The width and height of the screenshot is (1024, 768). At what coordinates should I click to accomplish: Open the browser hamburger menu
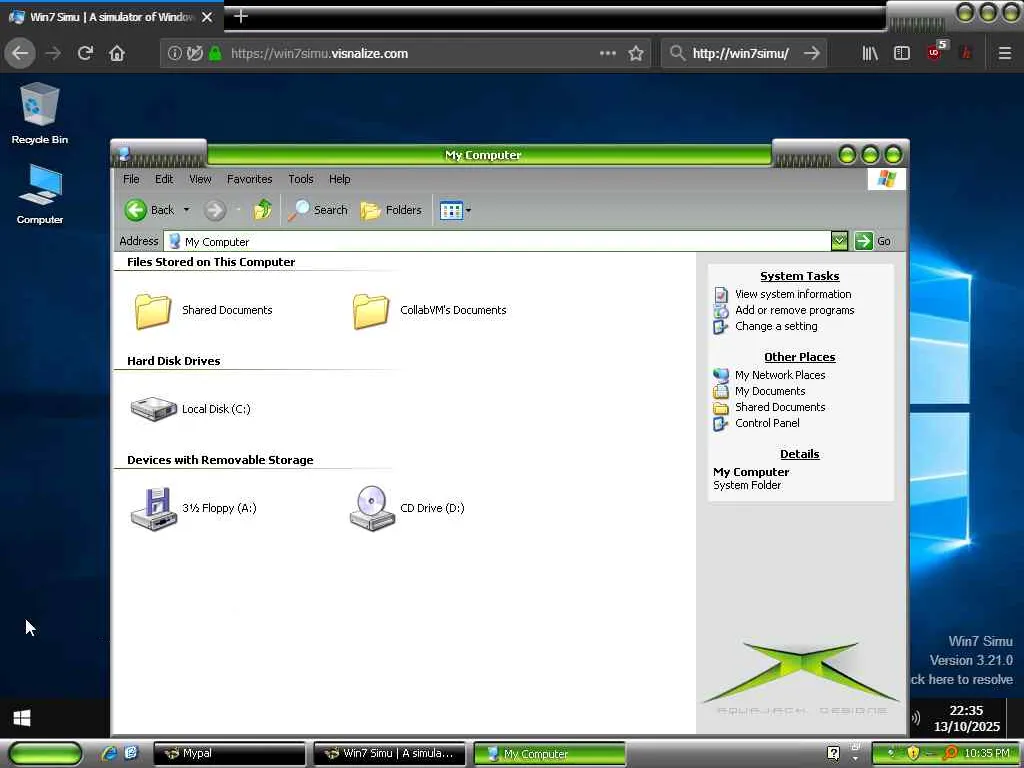1005,54
